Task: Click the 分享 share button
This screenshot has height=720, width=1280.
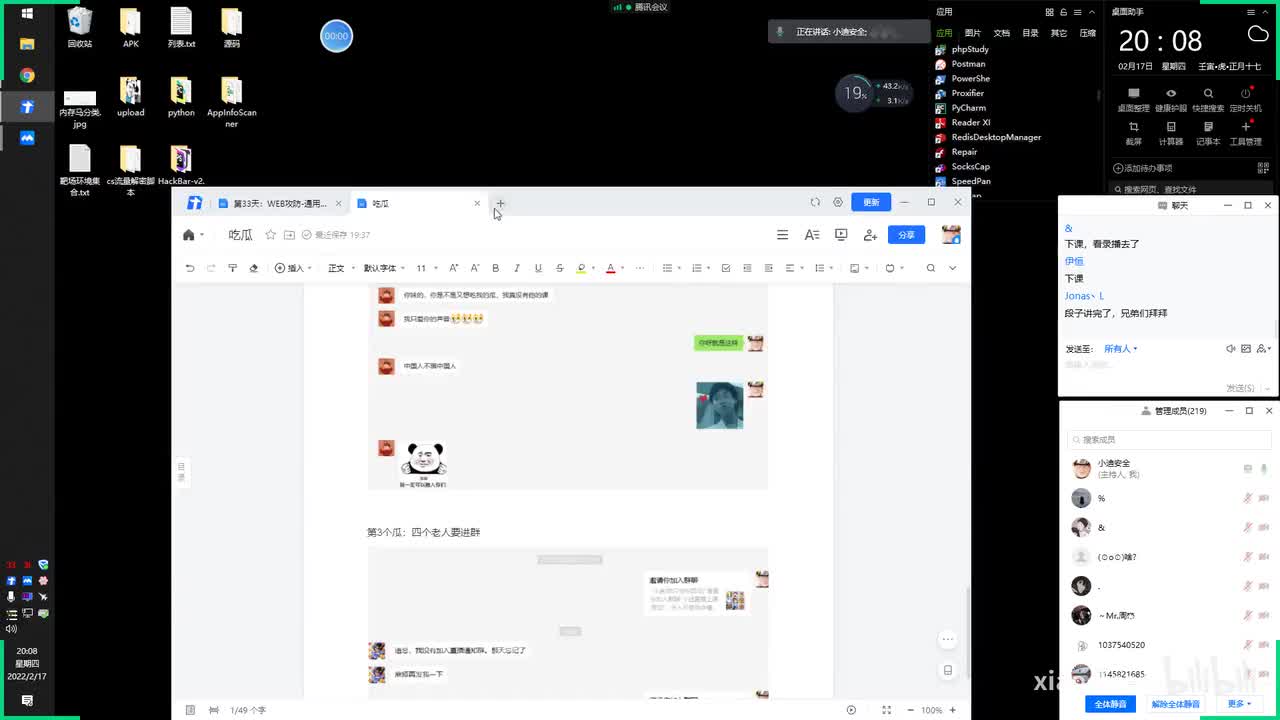Action: pos(906,235)
